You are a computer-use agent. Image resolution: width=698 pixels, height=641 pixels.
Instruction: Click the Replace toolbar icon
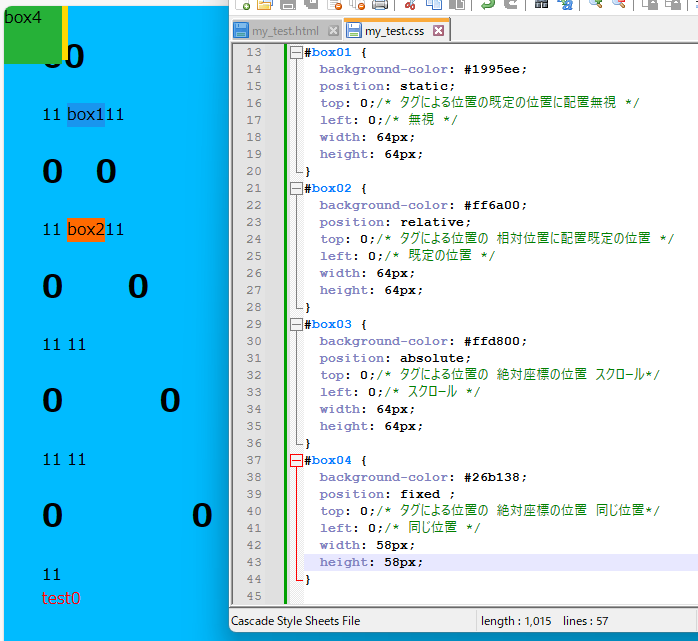566,4
